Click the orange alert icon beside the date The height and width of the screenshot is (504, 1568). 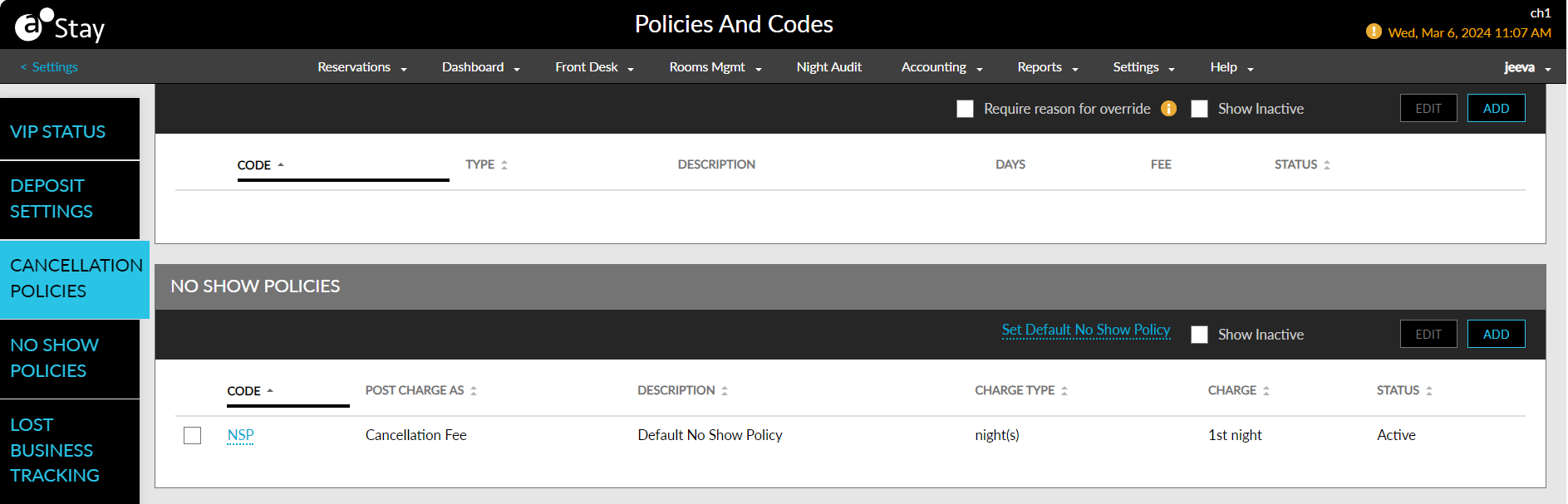(1374, 32)
